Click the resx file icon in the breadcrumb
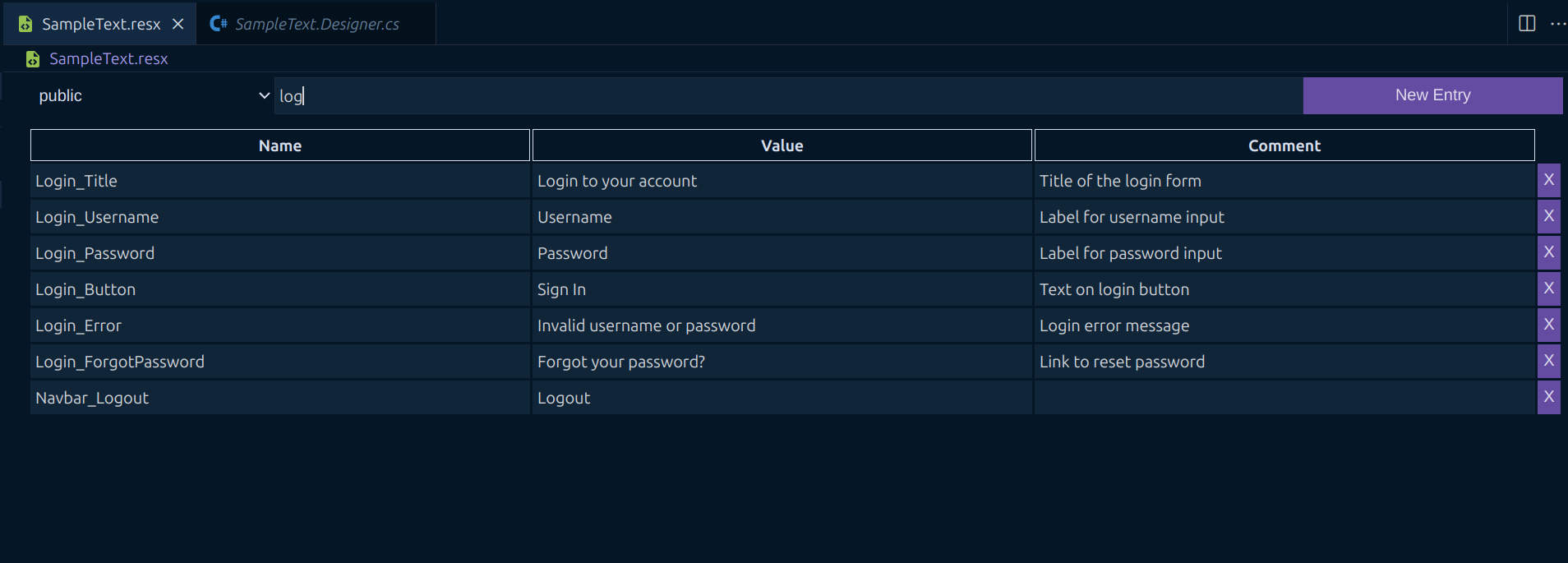Image resolution: width=1568 pixels, height=563 pixels. point(32,58)
